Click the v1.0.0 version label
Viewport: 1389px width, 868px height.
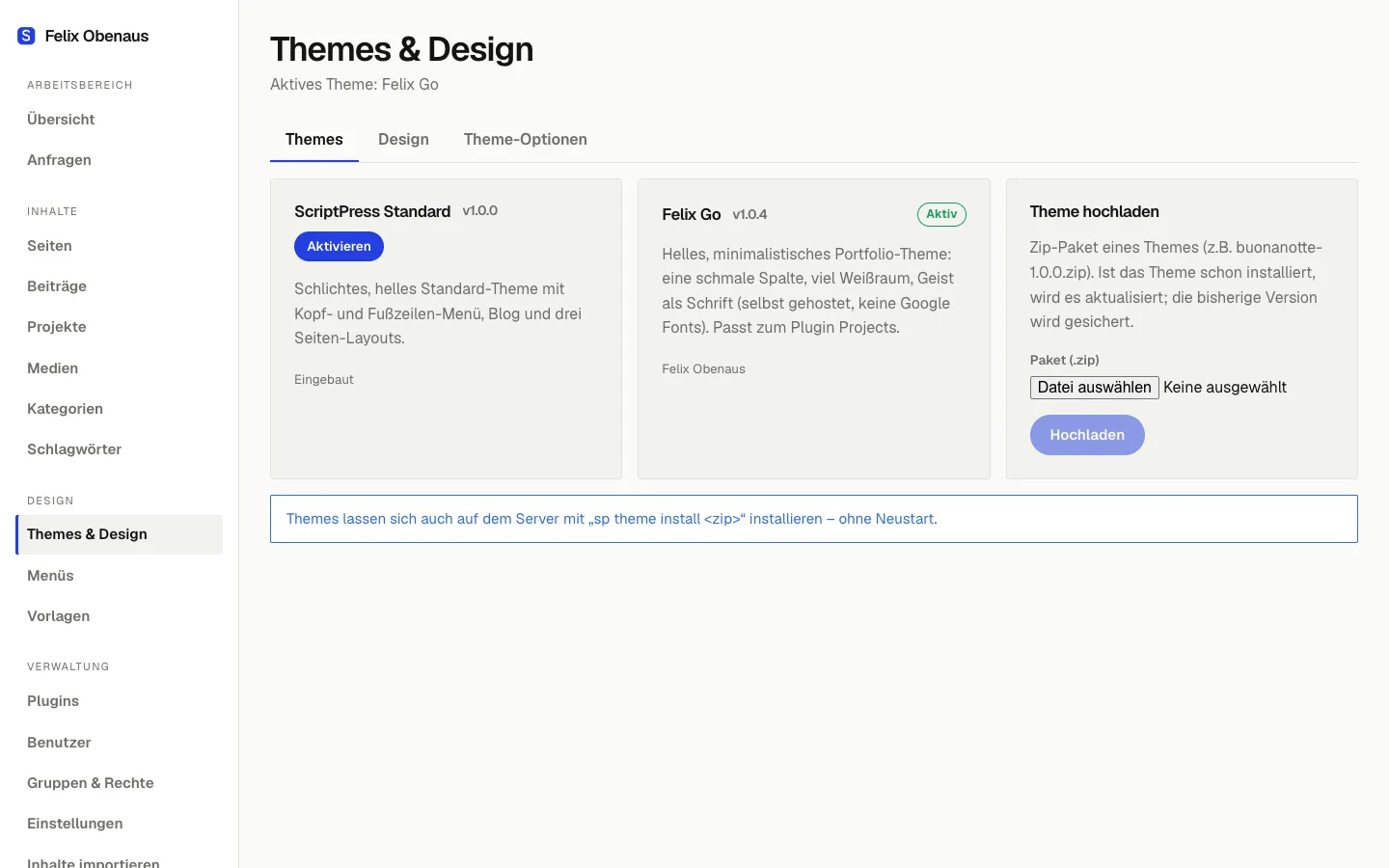[480, 210]
